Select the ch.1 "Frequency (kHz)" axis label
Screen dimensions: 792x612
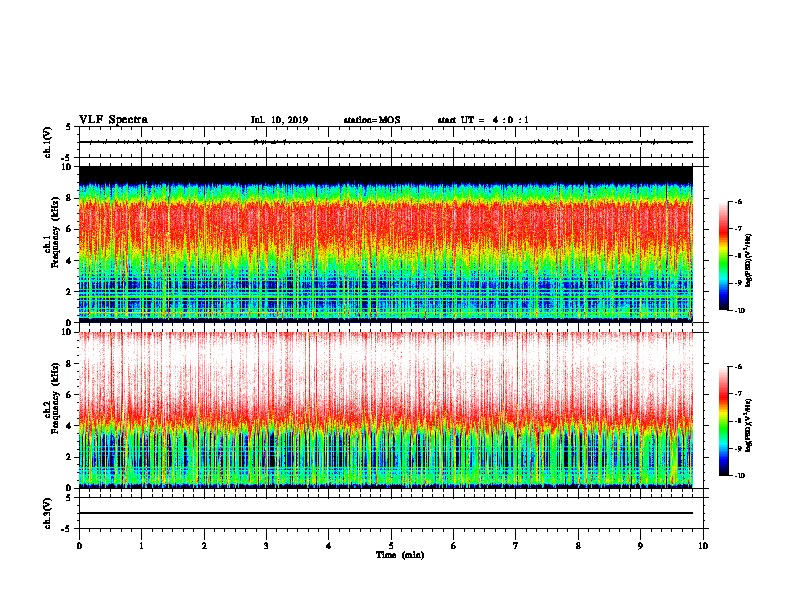(x=55, y=232)
